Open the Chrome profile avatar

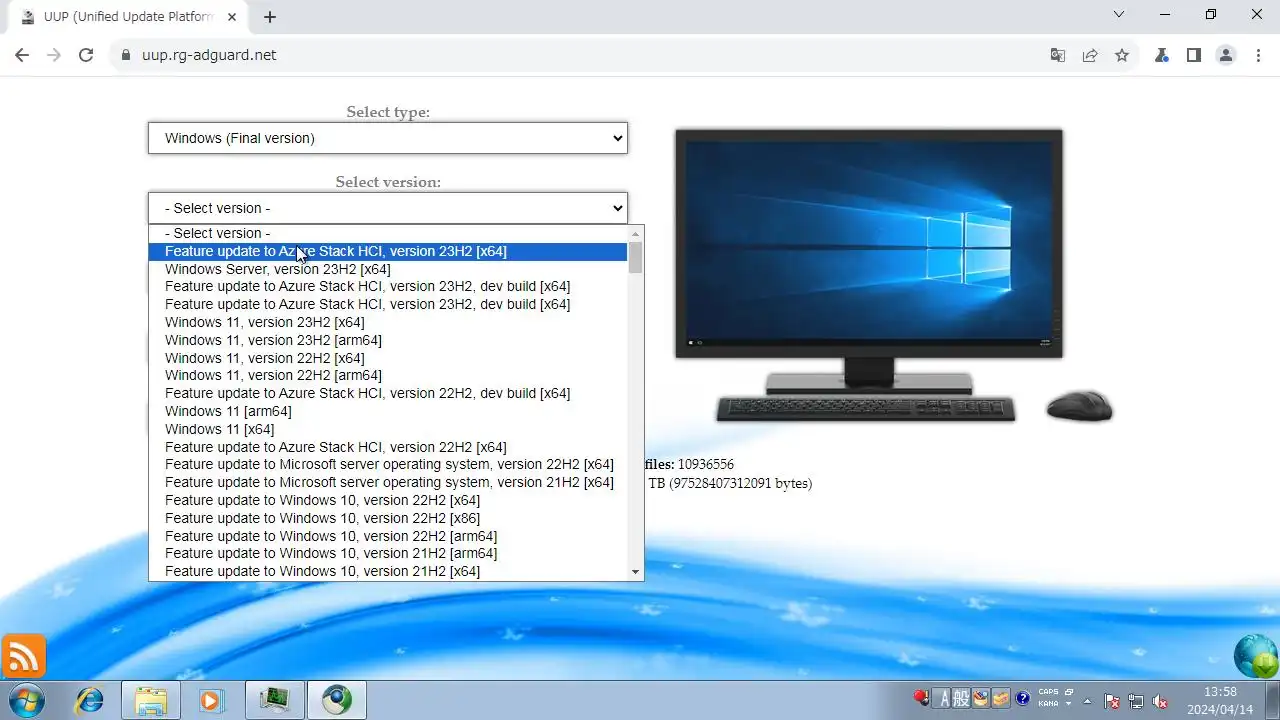pos(1226,55)
